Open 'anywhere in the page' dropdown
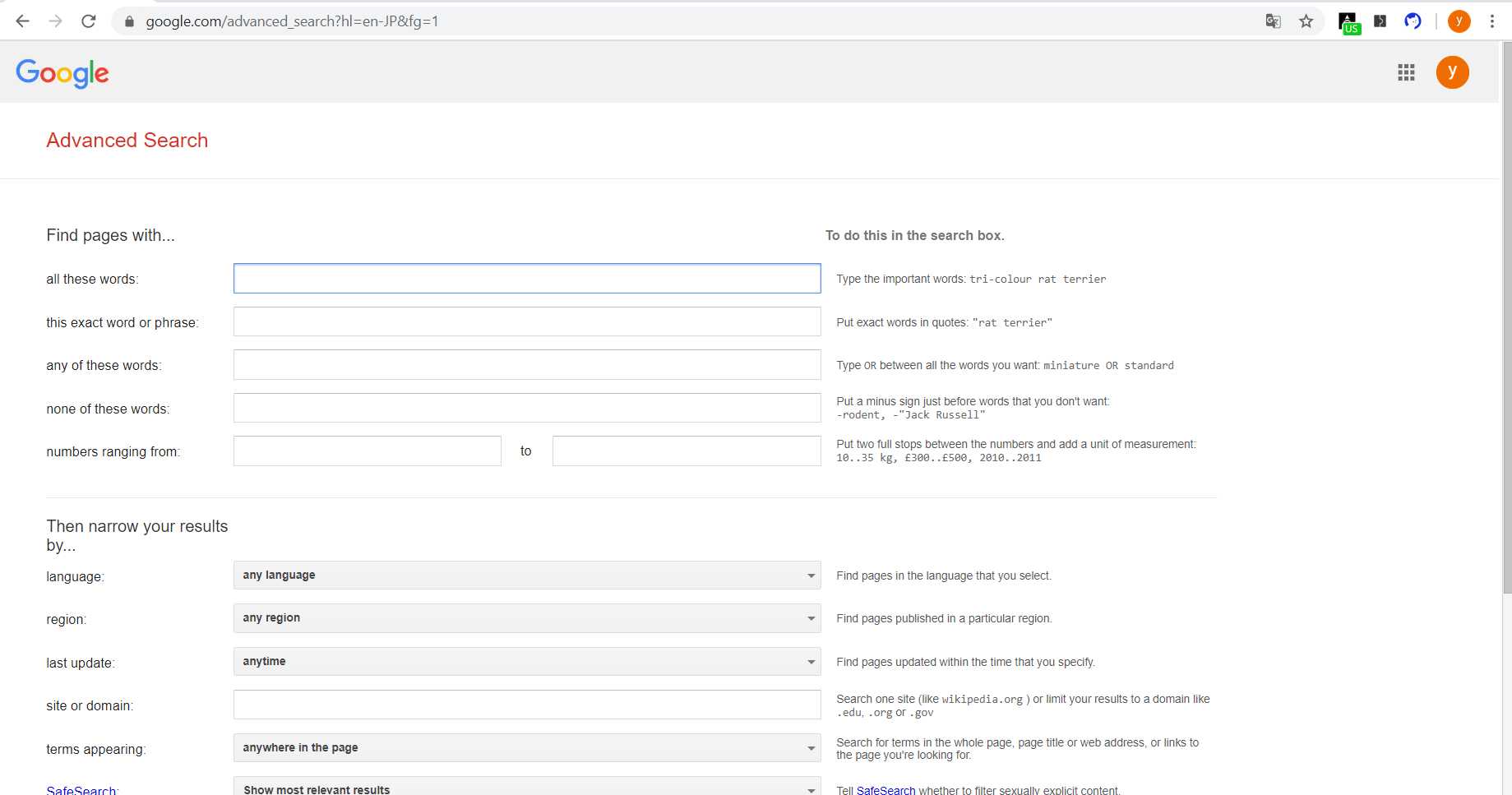This screenshot has width=1512, height=795. [x=527, y=748]
